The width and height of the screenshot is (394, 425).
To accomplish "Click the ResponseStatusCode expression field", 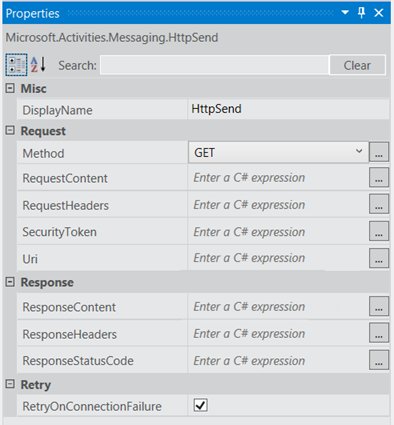I will [278, 361].
